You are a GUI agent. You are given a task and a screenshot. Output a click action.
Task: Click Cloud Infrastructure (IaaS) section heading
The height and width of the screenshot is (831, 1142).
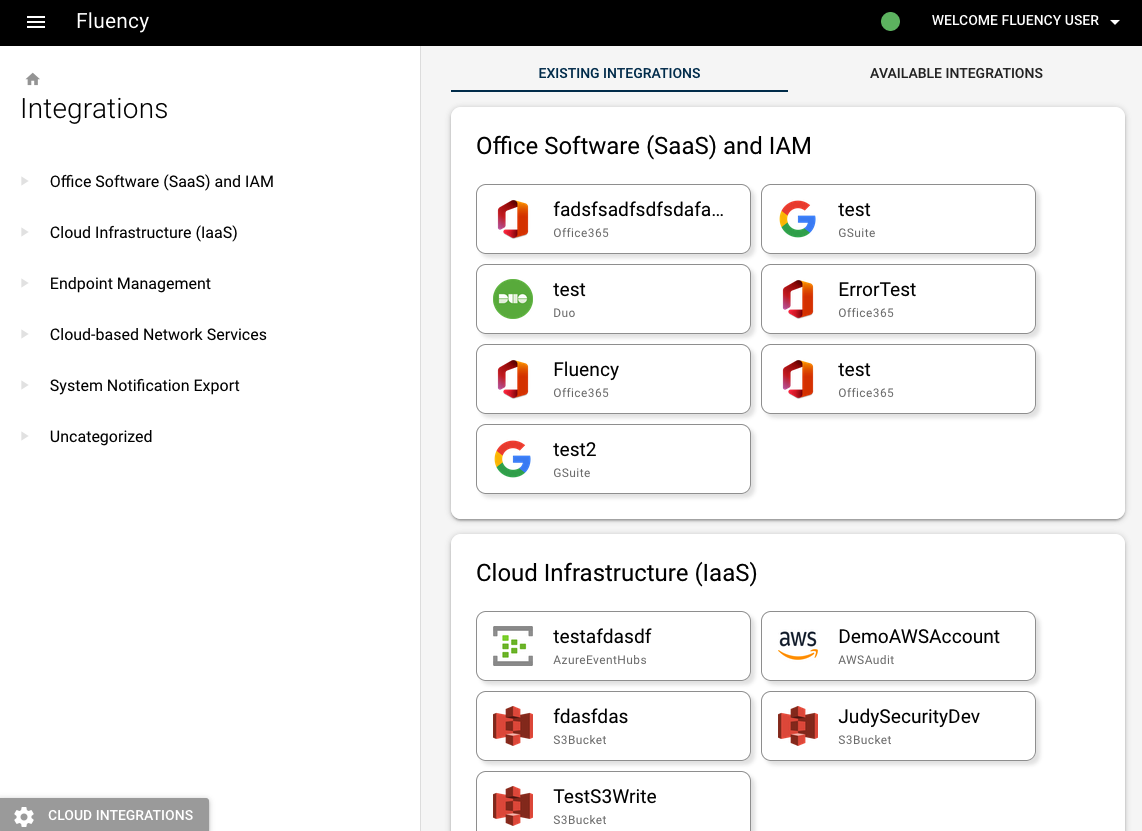coord(616,573)
